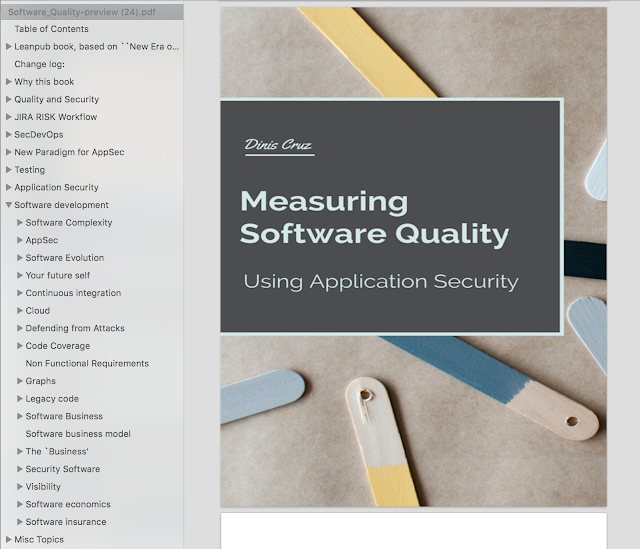Image resolution: width=640 pixels, height=549 pixels.
Task: Go to Software insurance label
Action: (x=66, y=522)
